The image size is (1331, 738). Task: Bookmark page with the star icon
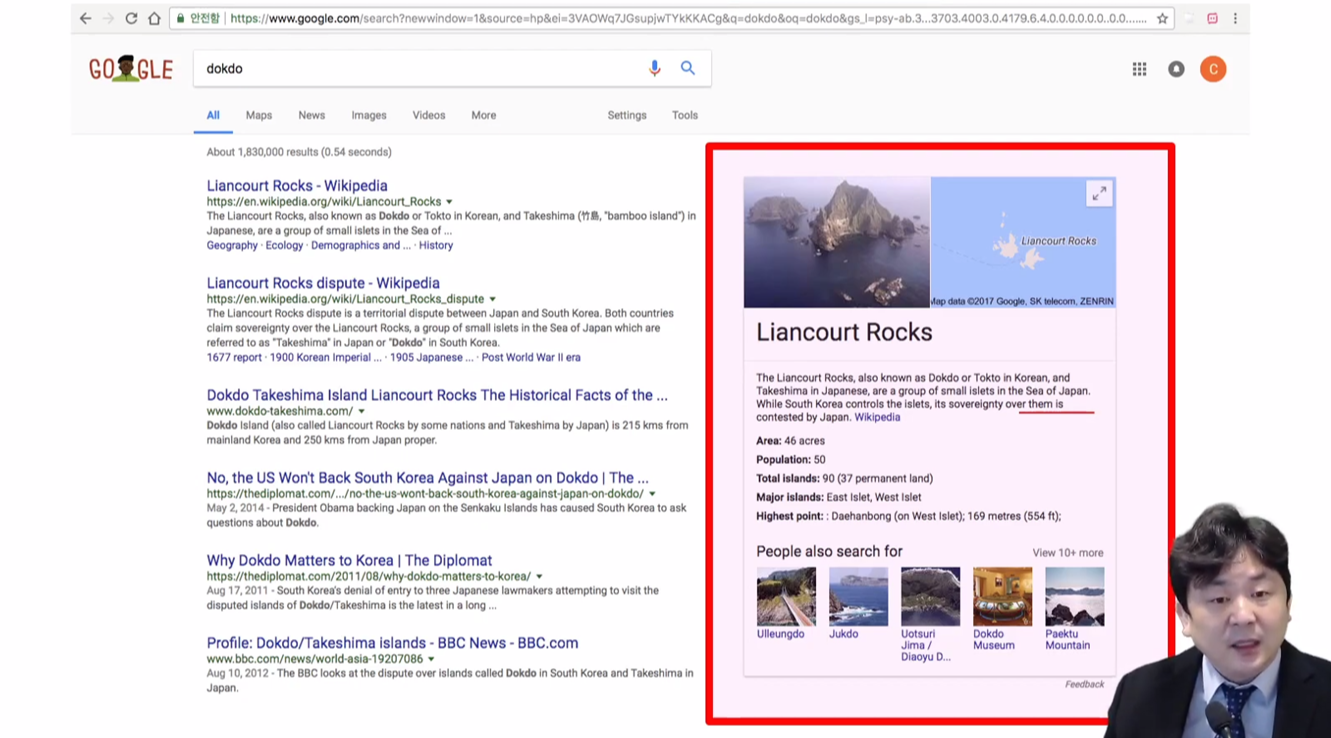(x=1162, y=18)
